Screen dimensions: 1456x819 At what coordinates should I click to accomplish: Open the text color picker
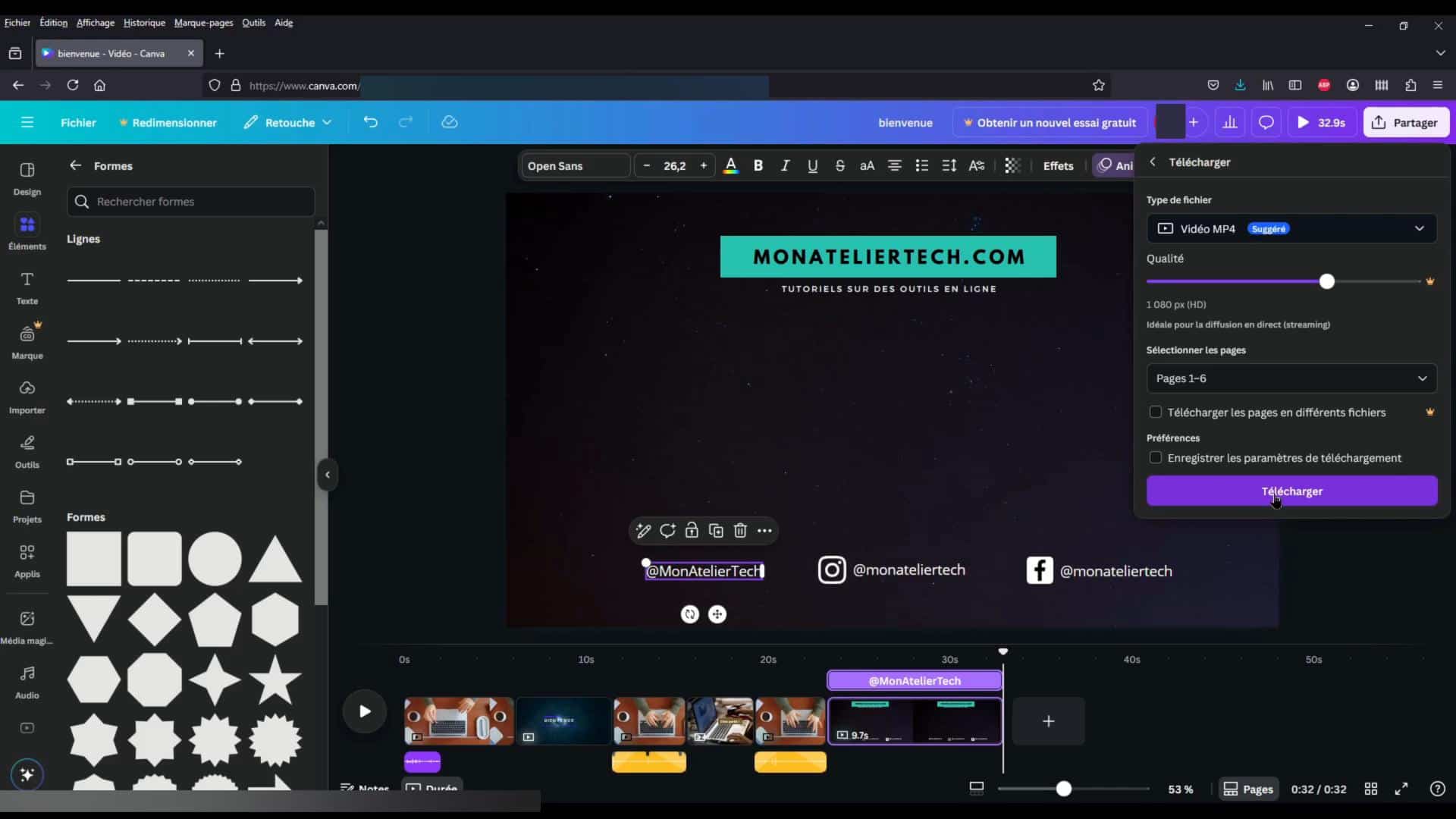[x=731, y=165]
